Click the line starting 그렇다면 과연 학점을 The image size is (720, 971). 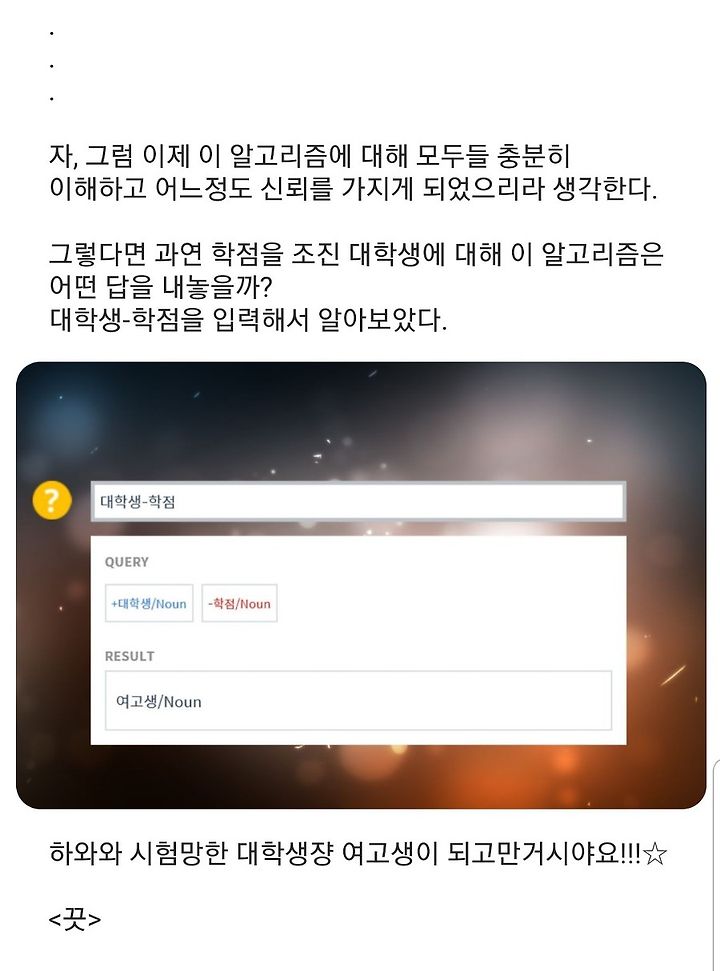(x=356, y=254)
